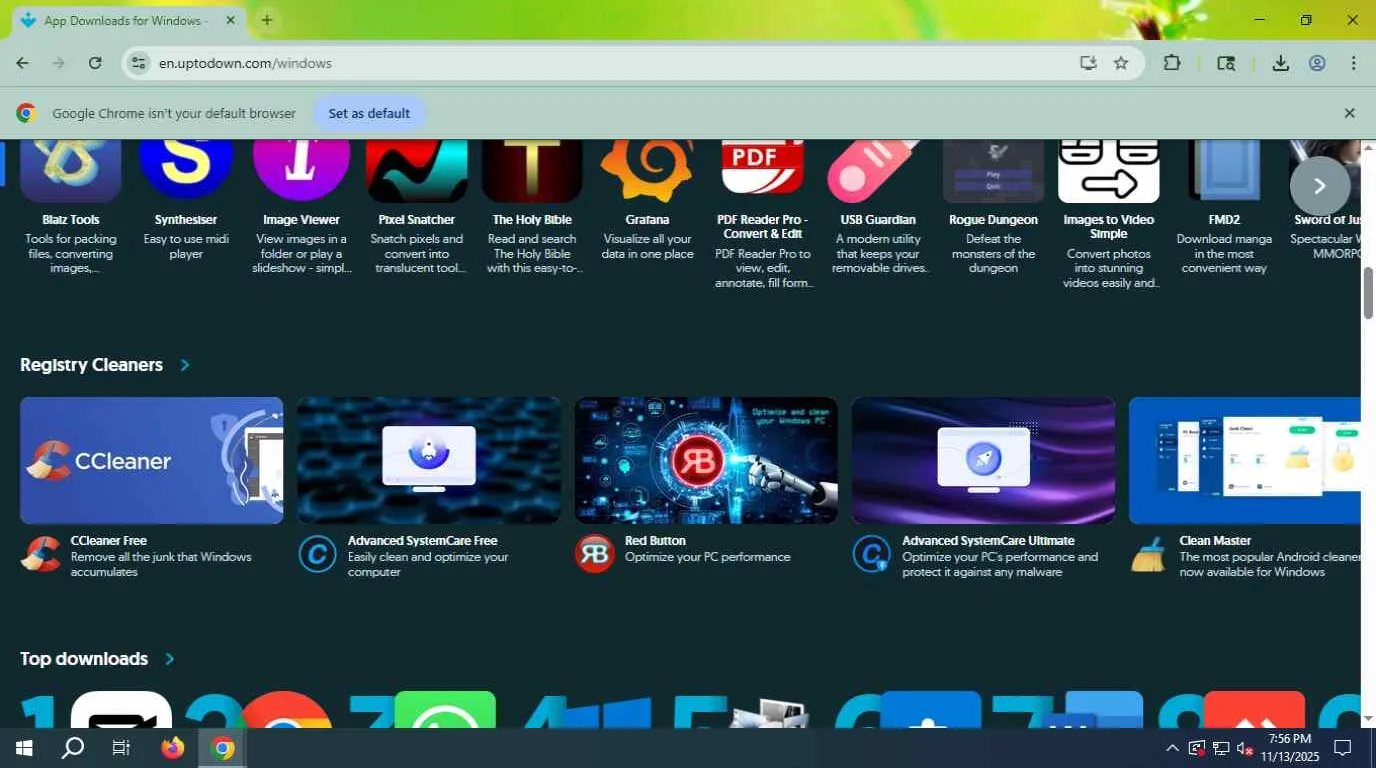Open the Advanced SystemCare Free title link
The image size is (1376, 768).
tap(422, 541)
